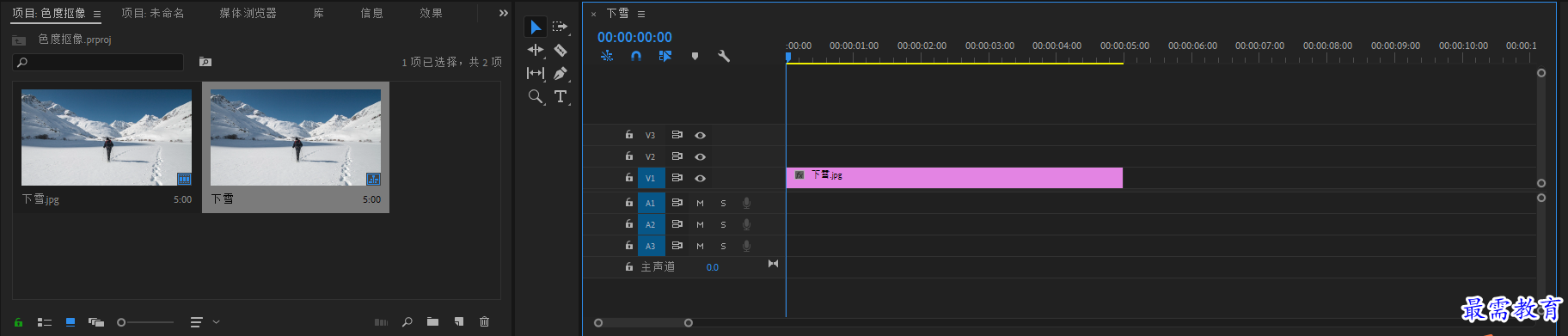Create a new bin folder

432,322
